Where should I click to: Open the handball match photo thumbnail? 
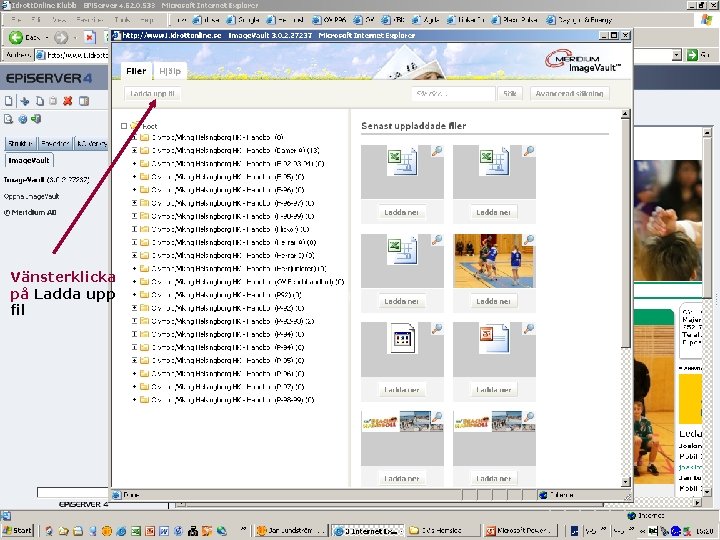point(494,261)
